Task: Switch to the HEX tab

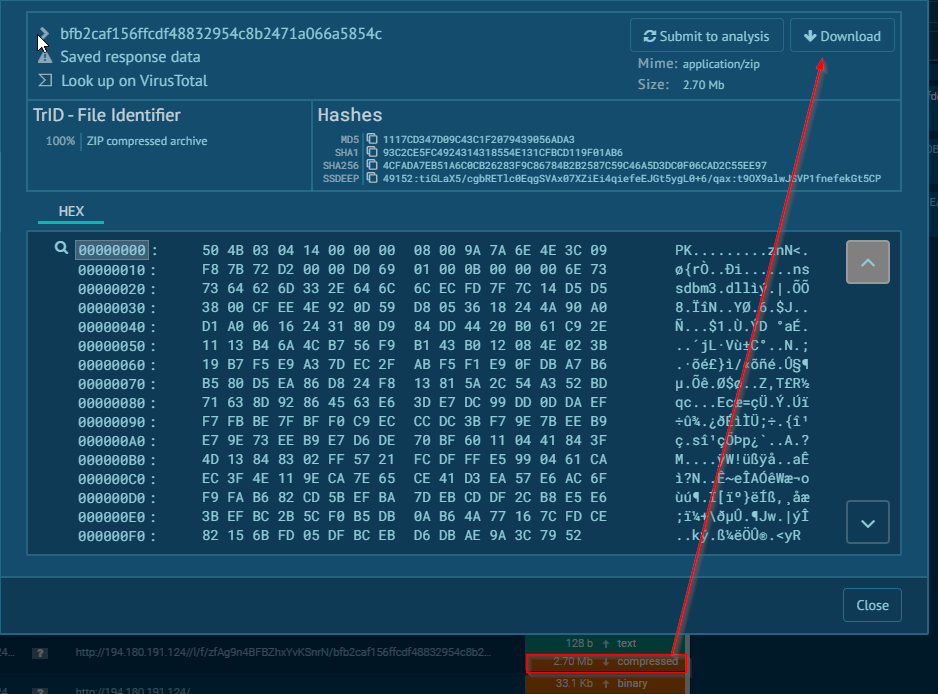Action: click(71, 211)
